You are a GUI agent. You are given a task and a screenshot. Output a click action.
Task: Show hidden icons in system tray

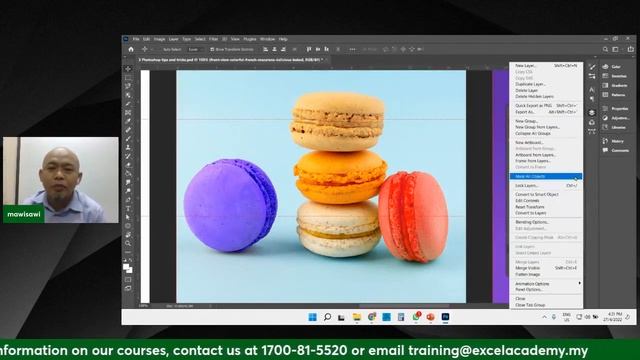pos(544,317)
